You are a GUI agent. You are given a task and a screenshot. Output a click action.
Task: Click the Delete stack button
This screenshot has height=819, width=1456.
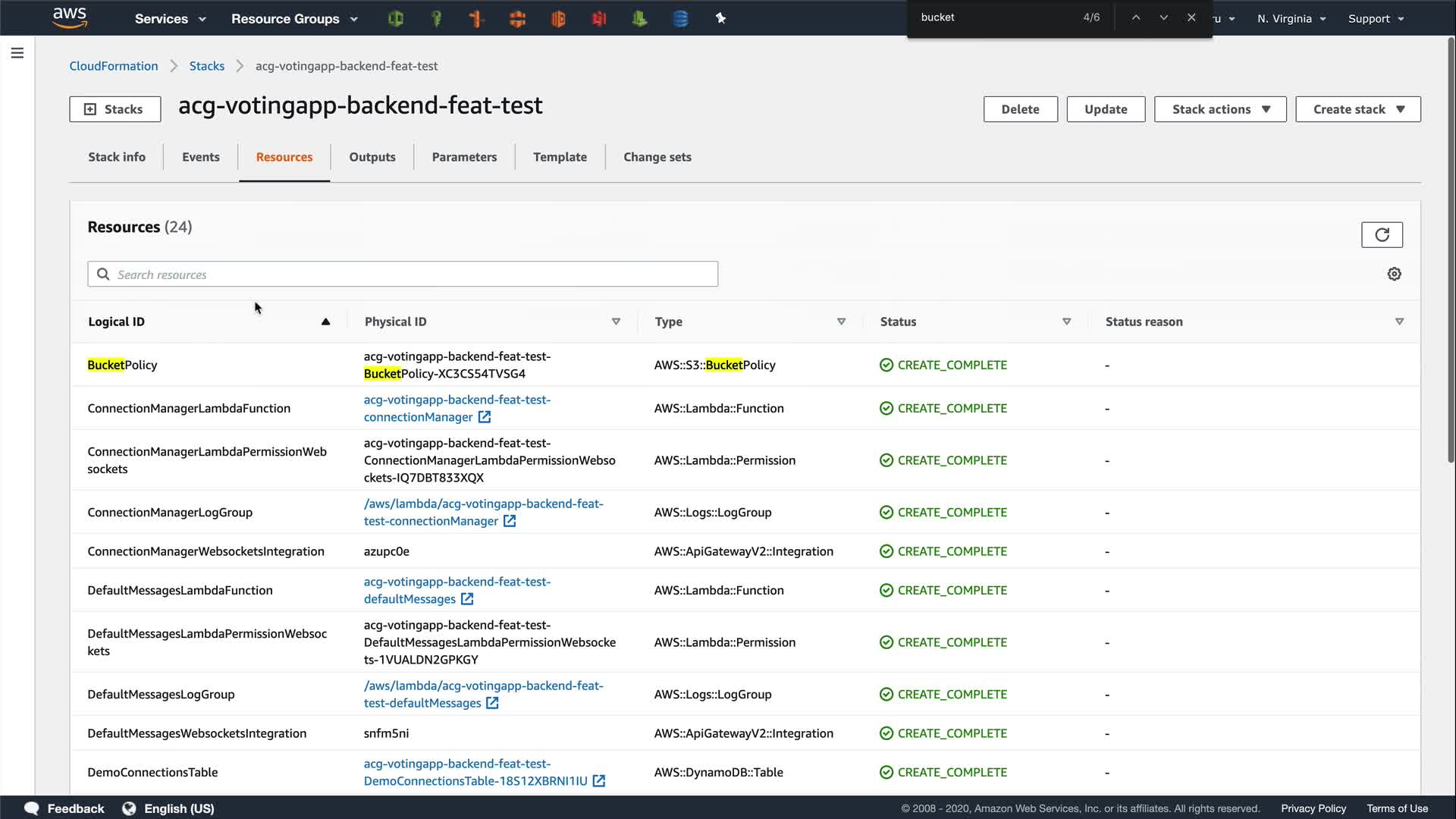1019,109
